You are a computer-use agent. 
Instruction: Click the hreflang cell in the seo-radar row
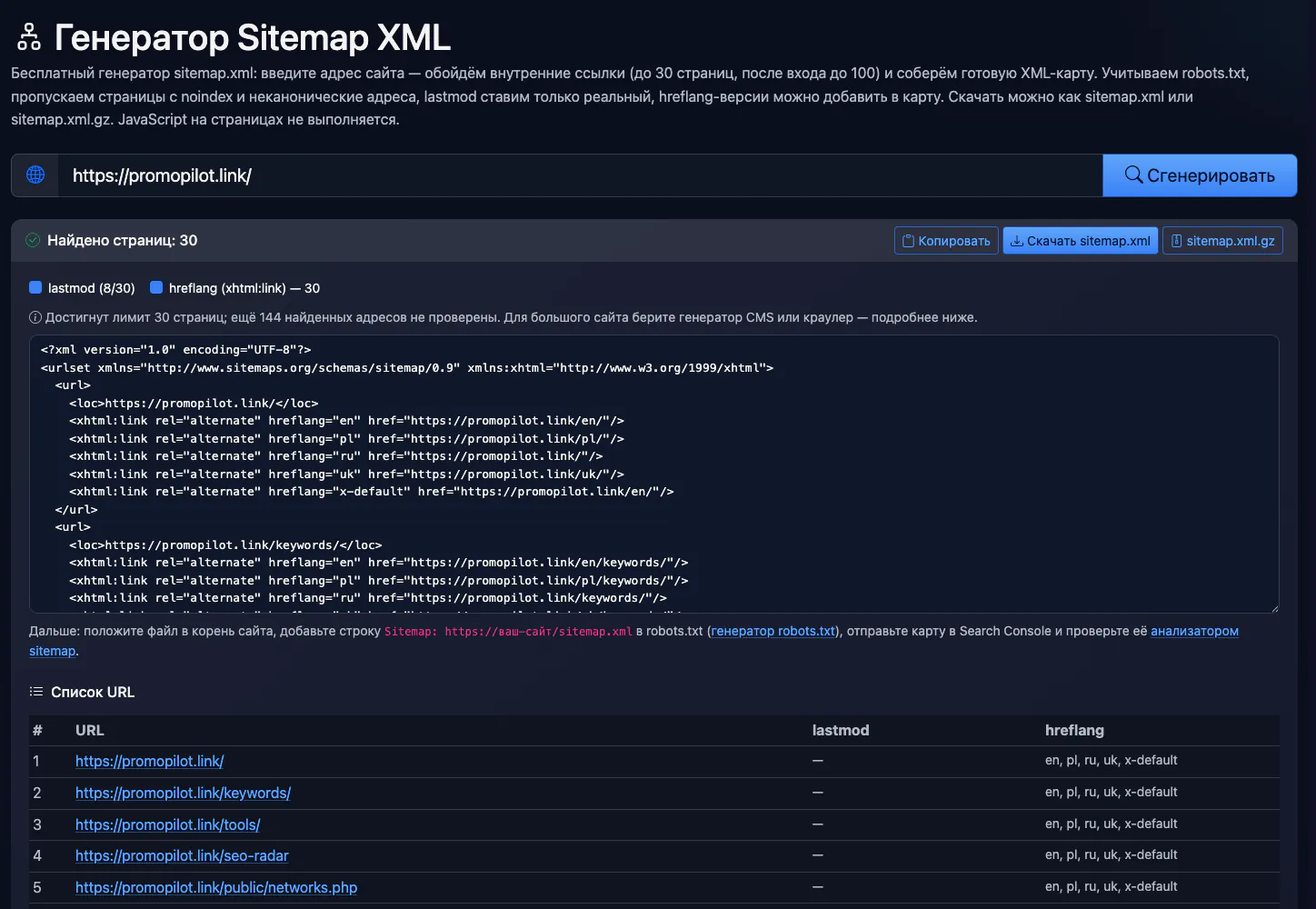(x=1112, y=854)
